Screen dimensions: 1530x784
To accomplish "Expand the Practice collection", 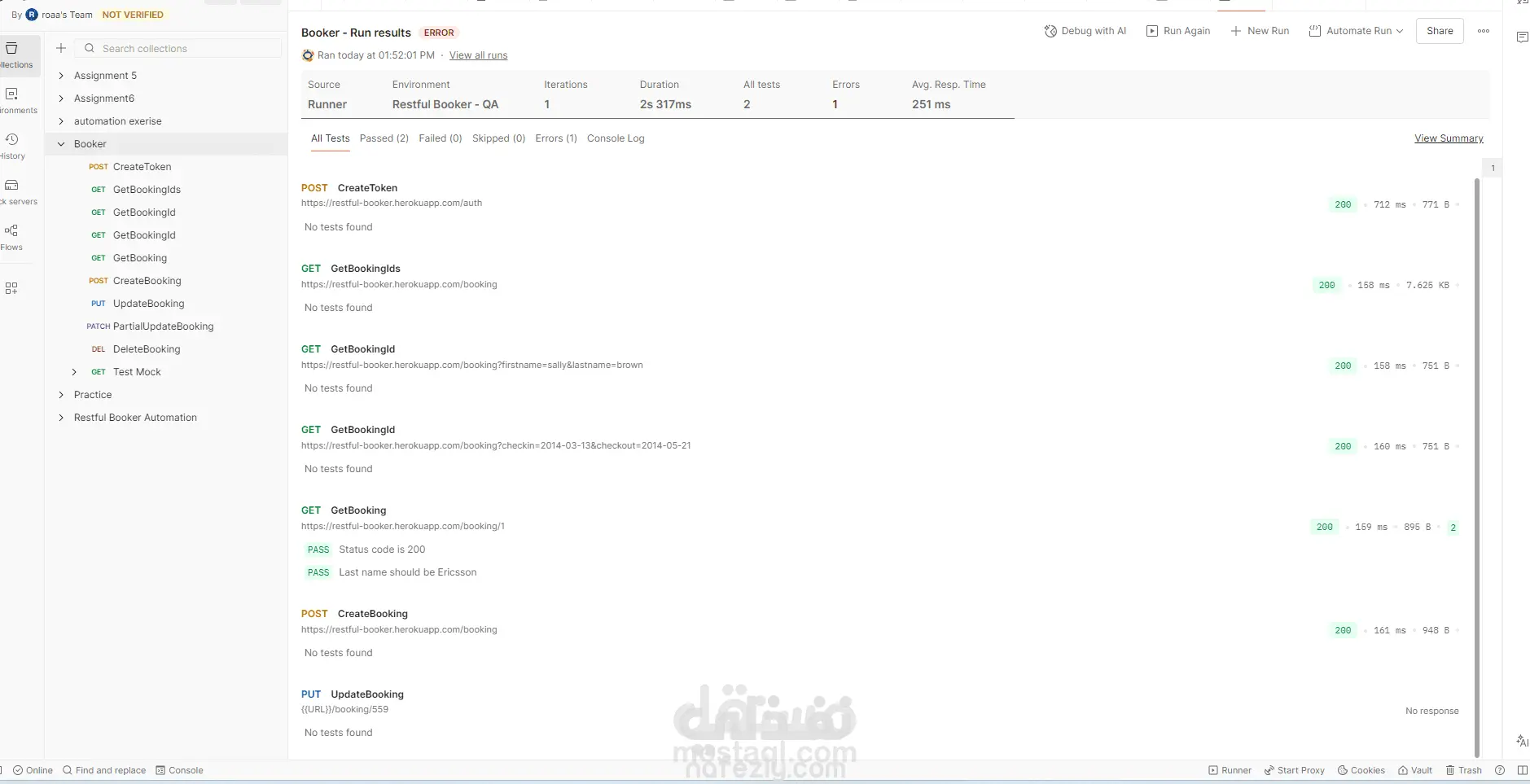I will [x=61, y=395].
